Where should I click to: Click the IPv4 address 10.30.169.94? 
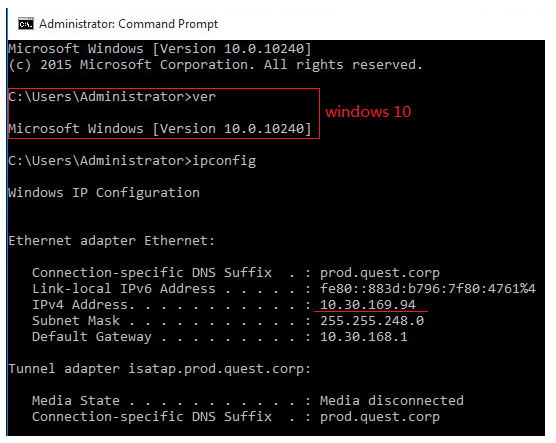[x=368, y=305]
